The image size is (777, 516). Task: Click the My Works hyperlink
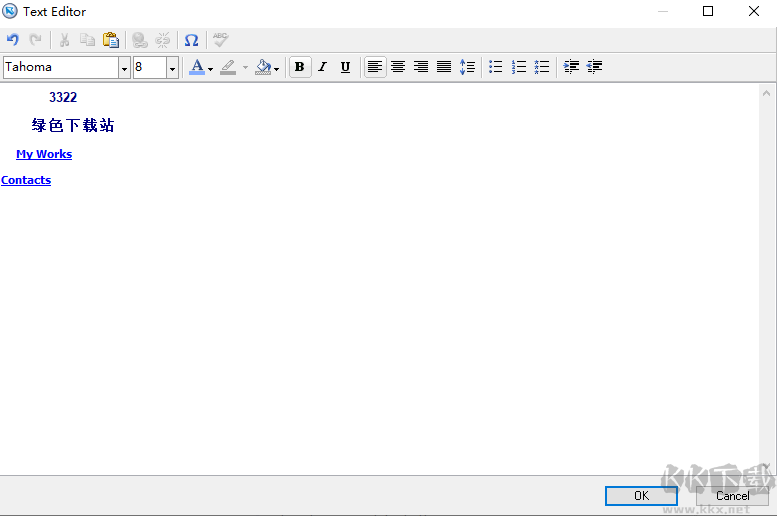pos(44,154)
